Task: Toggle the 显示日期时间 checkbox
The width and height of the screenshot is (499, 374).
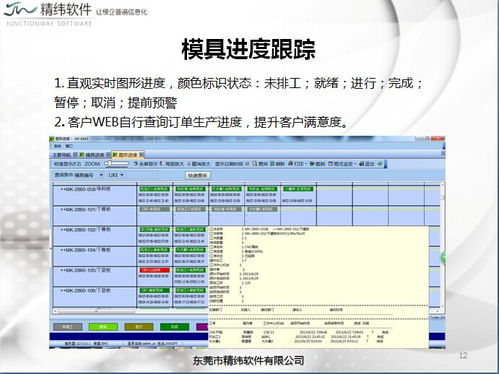Action: (x=247, y=164)
